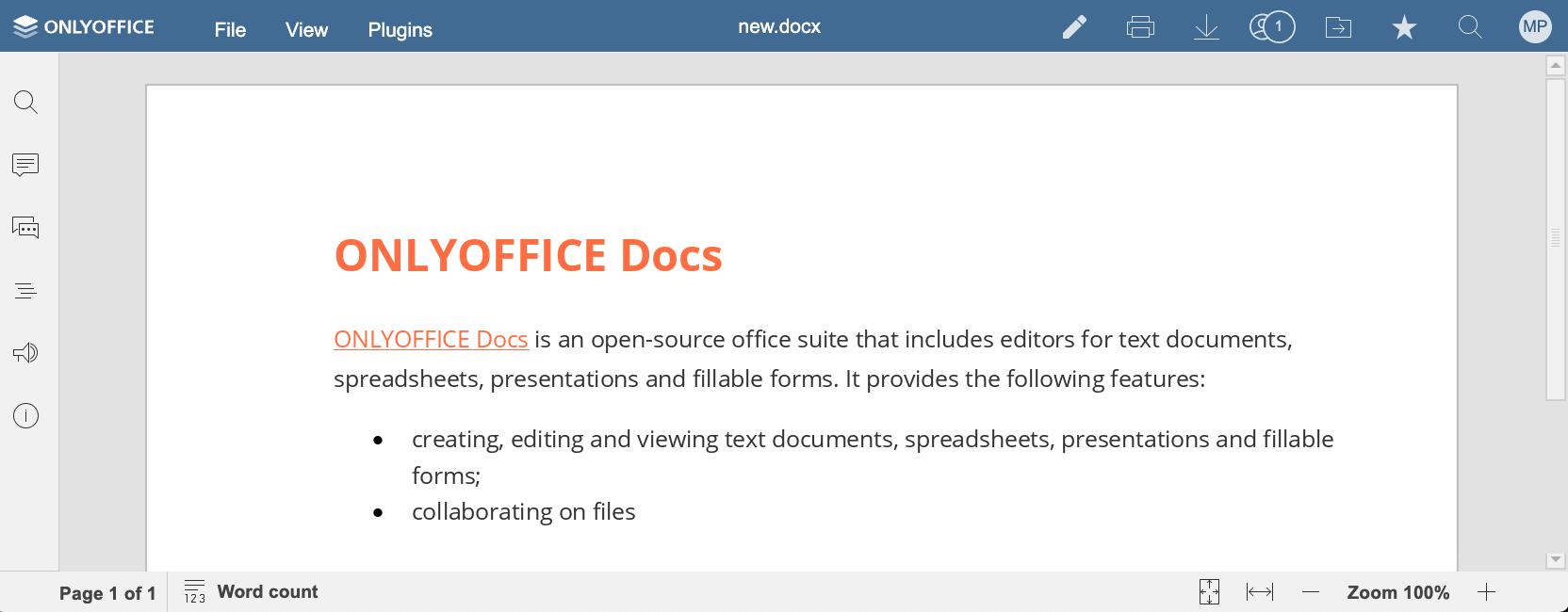This screenshot has width=1568, height=612.
Task: Open the File menu
Action: (230, 30)
